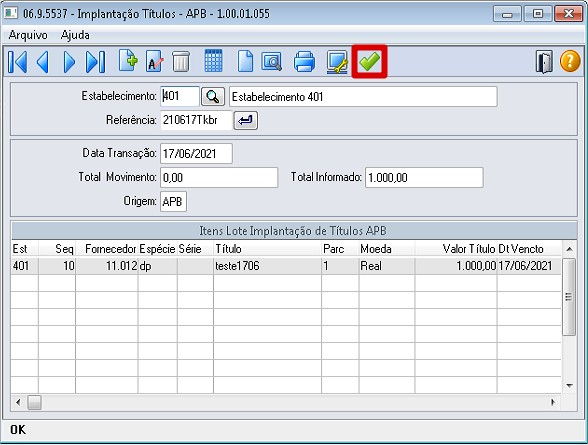Click vertical scrollbar down arrow

[x=569, y=386]
